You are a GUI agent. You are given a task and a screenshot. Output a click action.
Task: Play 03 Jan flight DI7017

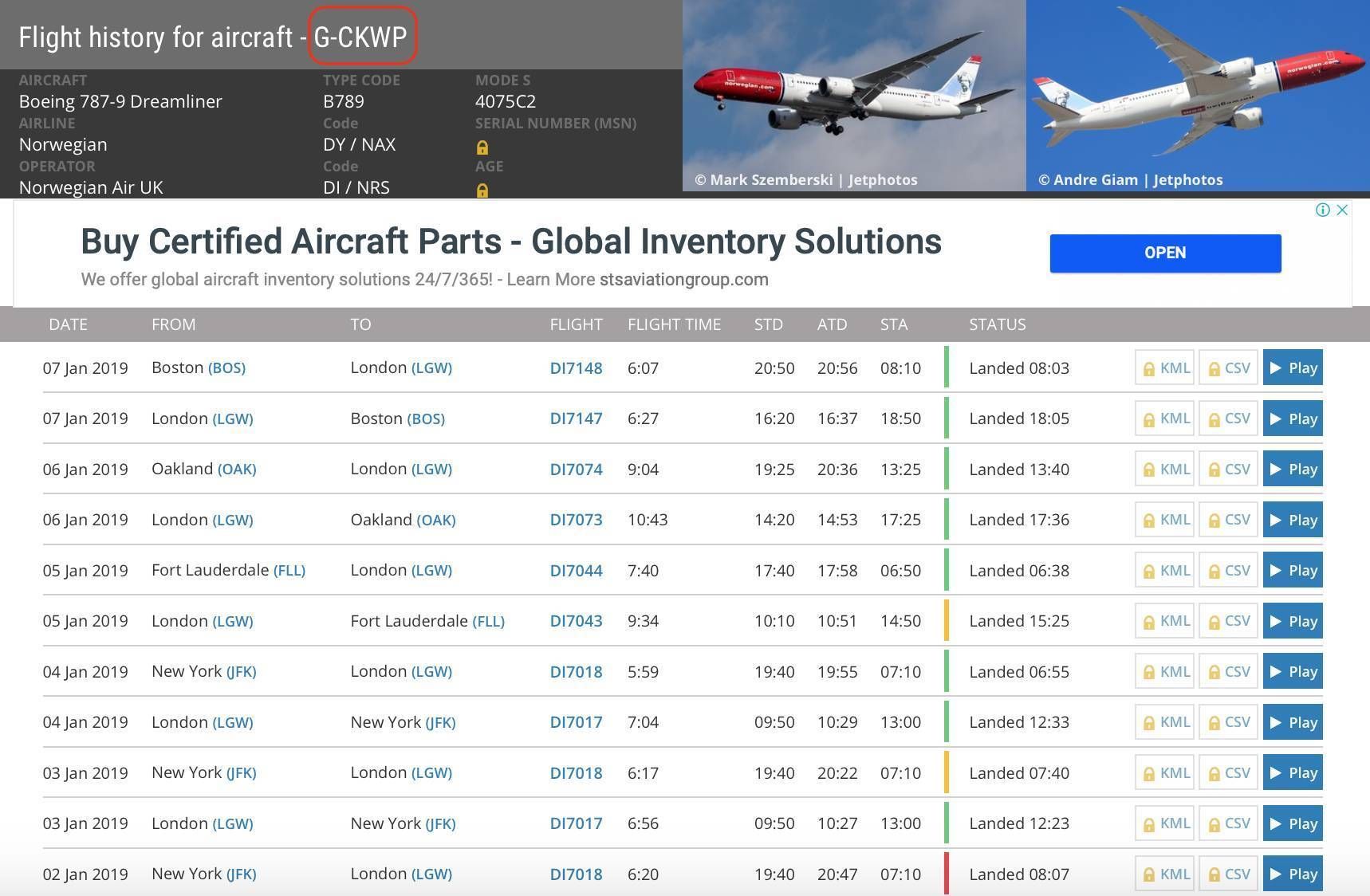(1293, 823)
